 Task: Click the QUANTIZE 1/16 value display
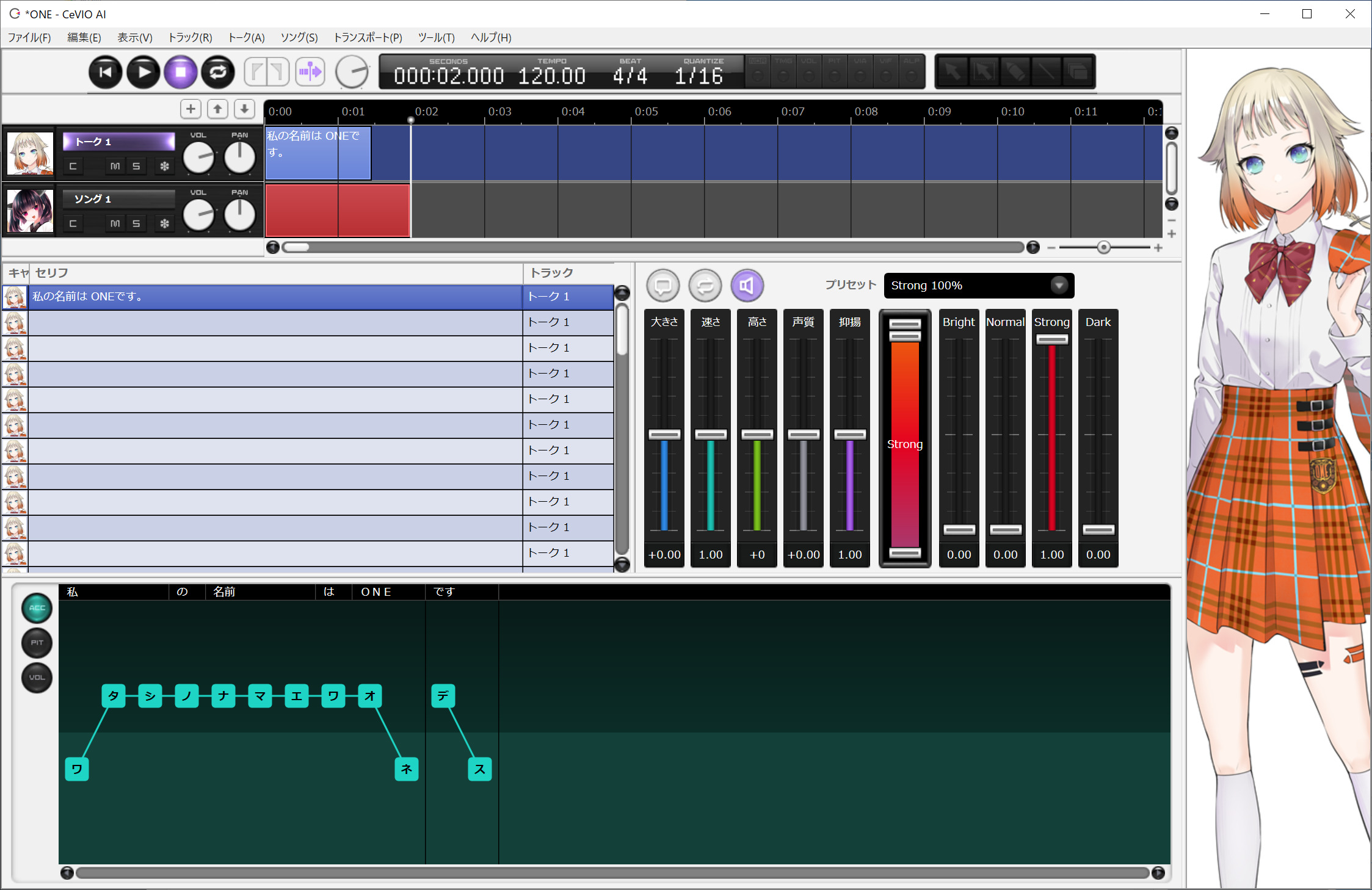click(x=699, y=76)
